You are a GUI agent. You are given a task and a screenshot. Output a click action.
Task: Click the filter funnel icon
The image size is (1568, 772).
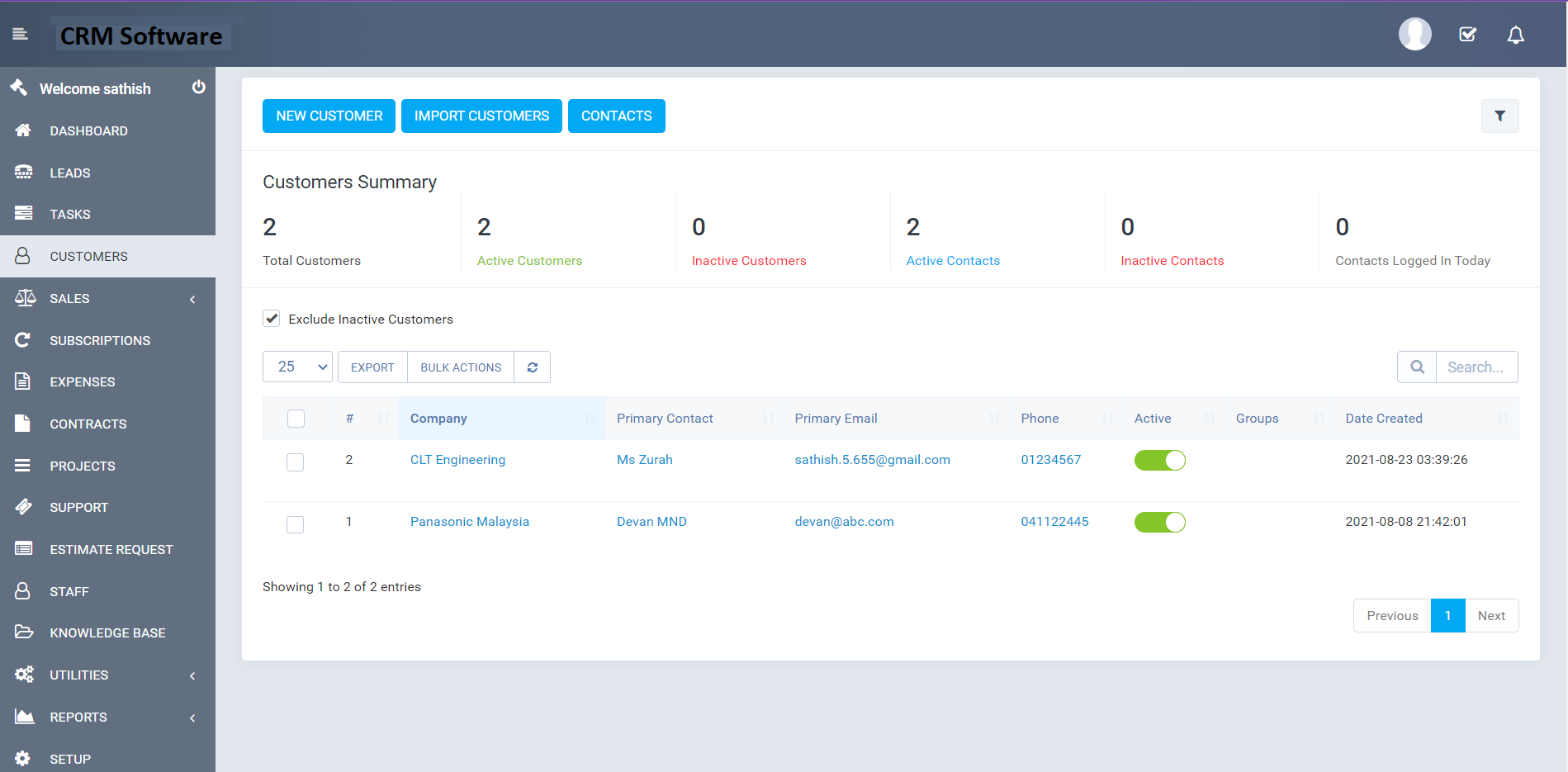1499,116
